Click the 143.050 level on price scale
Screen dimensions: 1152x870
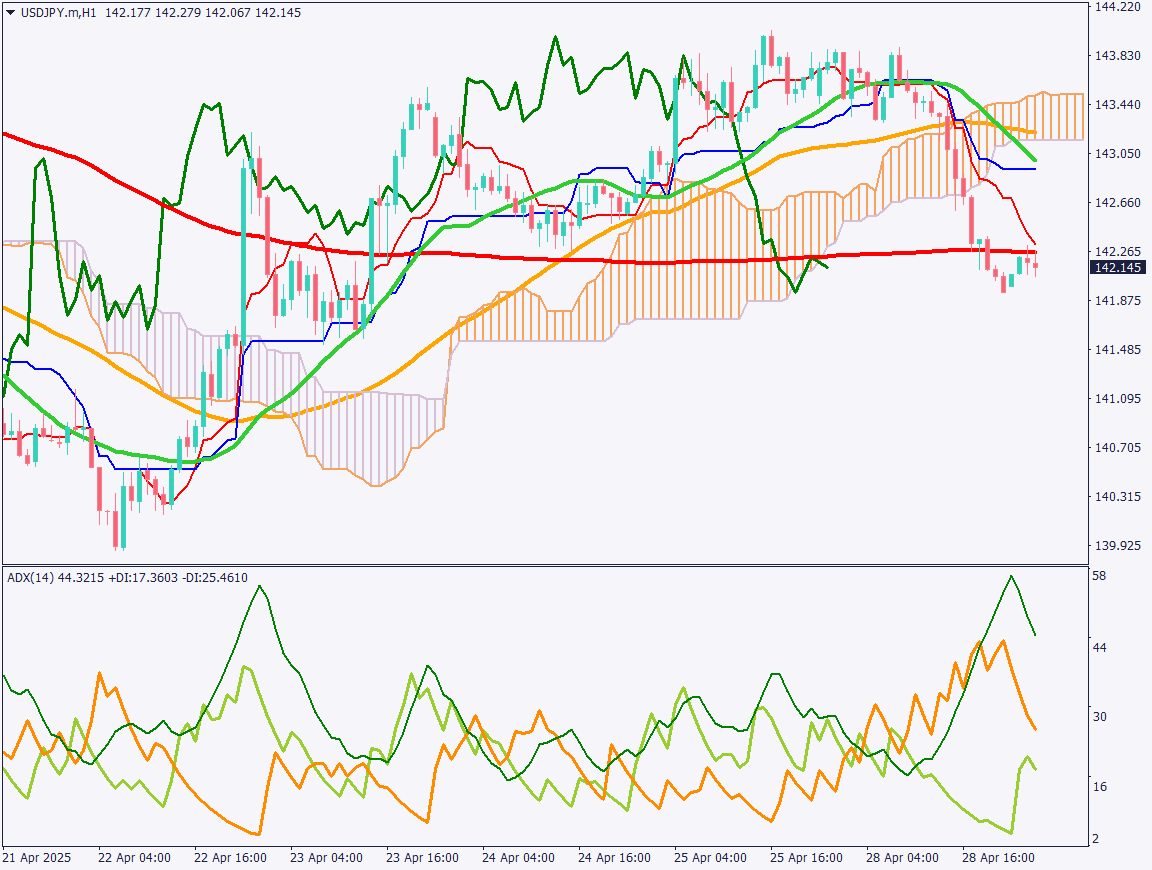click(1118, 154)
